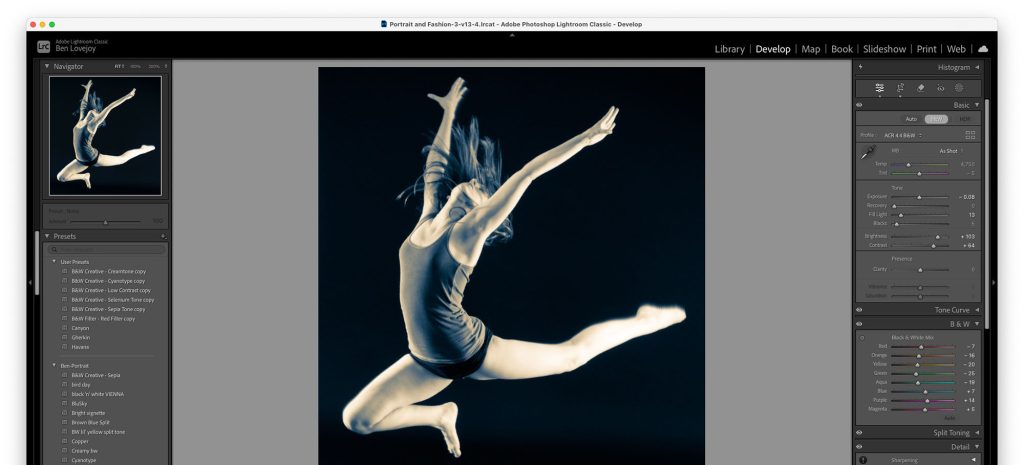Image resolution: width=1024 pixels, height=465 pixels.
Task: Open the Slideshow module
Action: click(884, 49)
